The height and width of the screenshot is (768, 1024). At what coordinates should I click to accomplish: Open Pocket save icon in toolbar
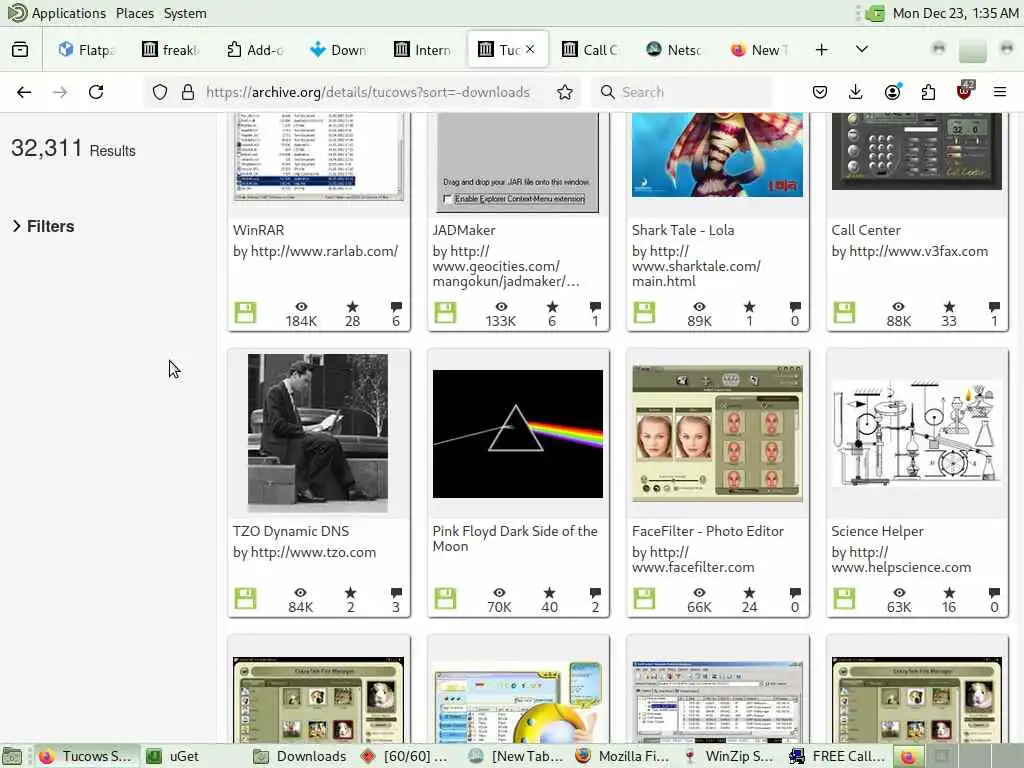820,92
